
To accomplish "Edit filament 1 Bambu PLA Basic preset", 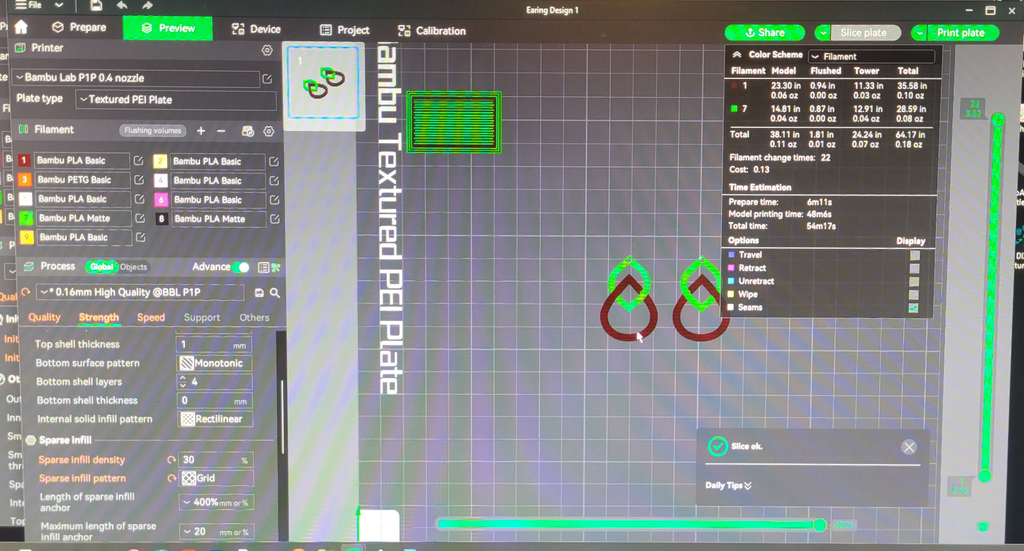I will tap(138, 160).
